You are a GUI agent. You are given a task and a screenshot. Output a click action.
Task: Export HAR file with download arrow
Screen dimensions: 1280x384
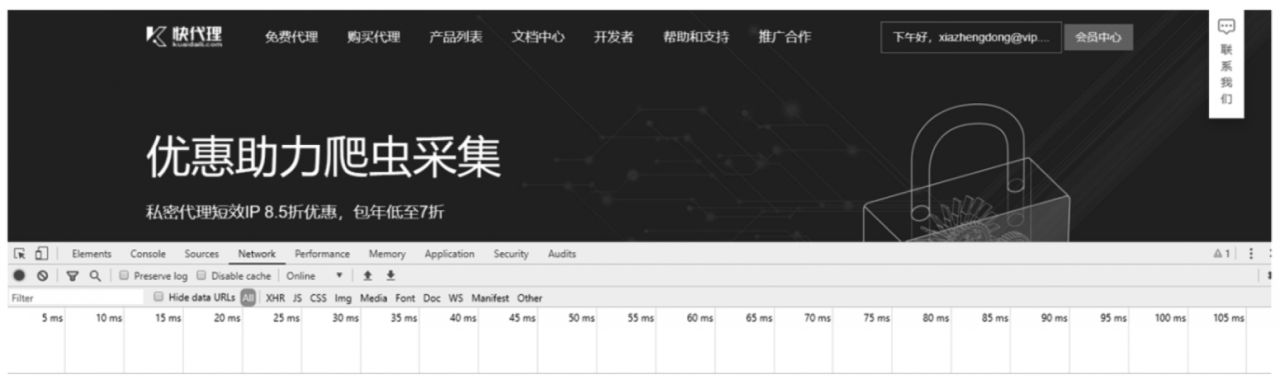[x=391, y=275]
